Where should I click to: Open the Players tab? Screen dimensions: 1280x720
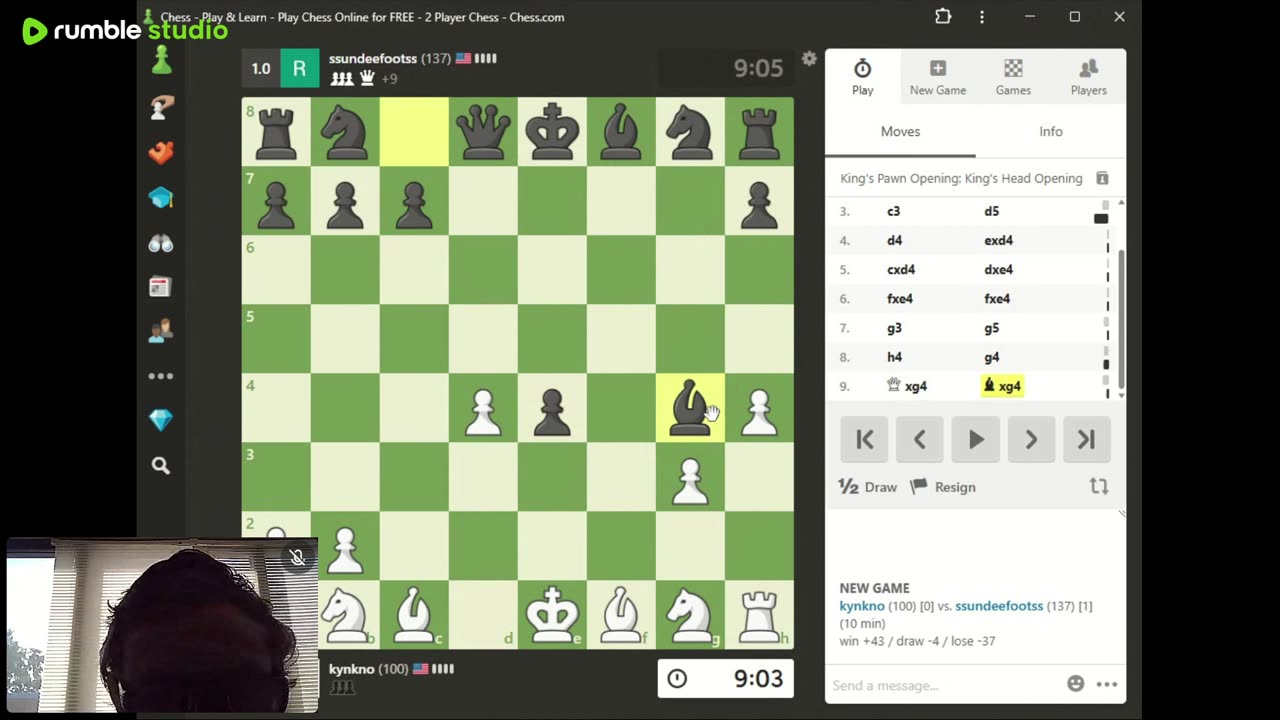coord(1088,77)
